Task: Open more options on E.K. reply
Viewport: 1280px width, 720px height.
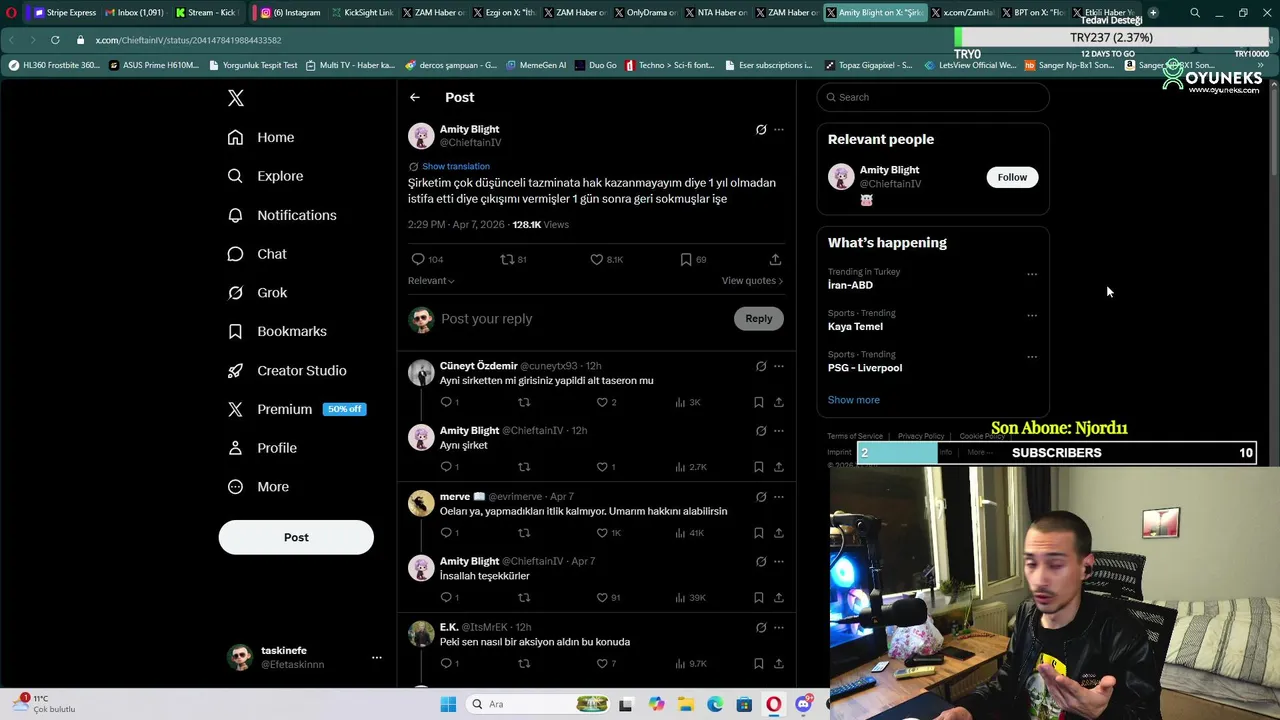Action: tap(779, 628)
